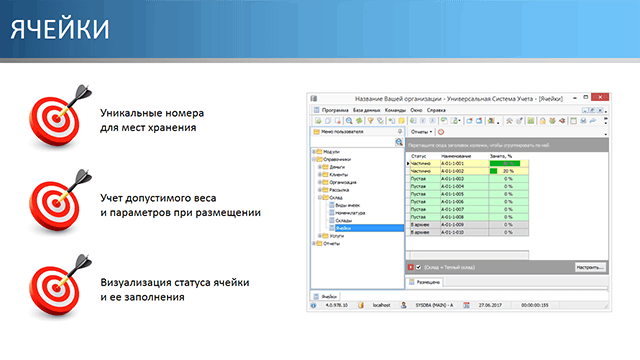Open the База данных menu
The image size is (640, 360).
[x=367, y=110]
